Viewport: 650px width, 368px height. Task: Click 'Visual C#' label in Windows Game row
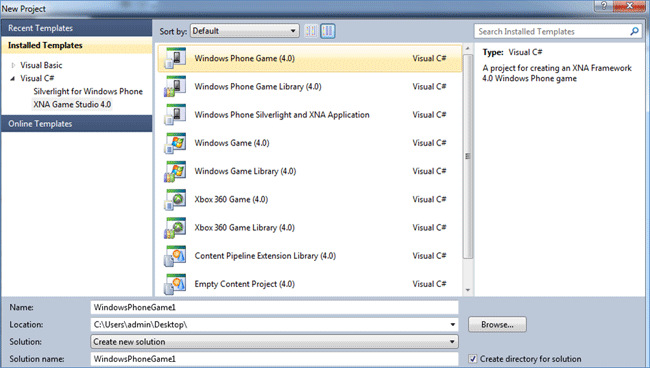pos(429,143)
